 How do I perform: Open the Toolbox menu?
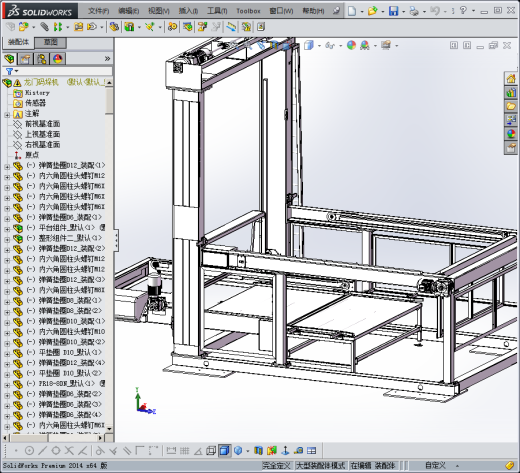click(248, 11)
